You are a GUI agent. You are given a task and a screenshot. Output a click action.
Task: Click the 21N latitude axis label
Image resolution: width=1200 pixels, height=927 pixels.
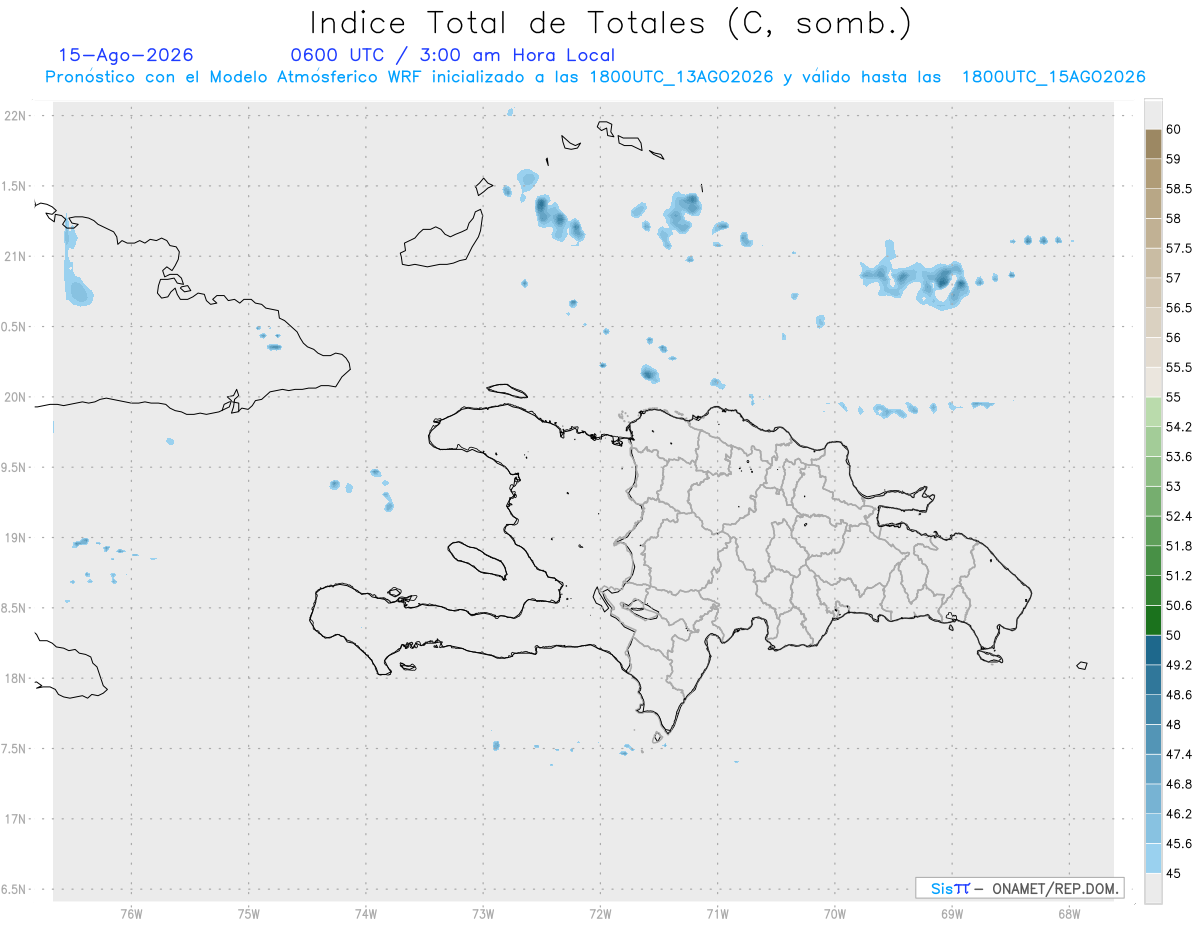17,256
